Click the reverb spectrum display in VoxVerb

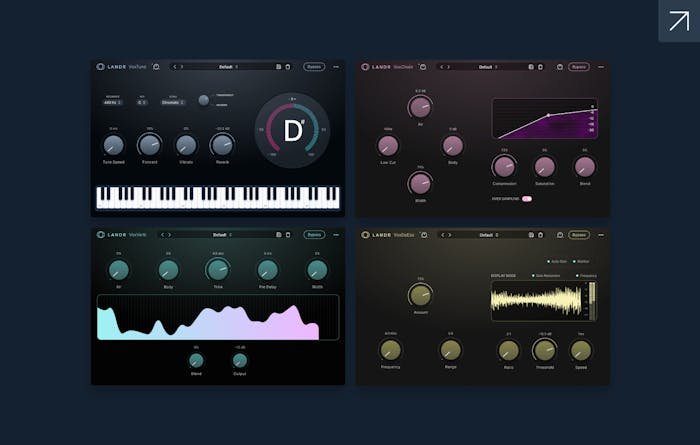point(218,317)
